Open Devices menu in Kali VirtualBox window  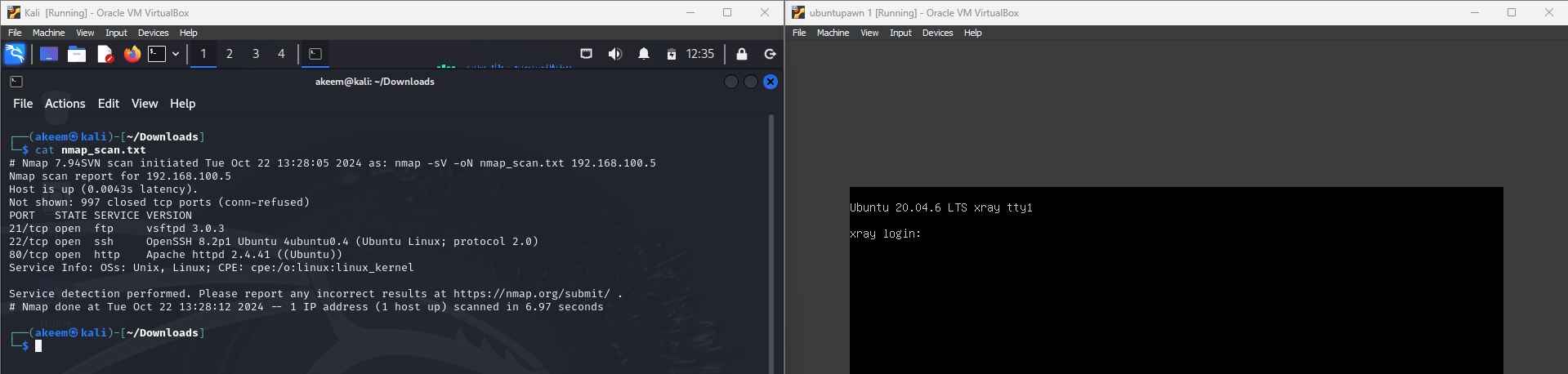pos(153,33)
